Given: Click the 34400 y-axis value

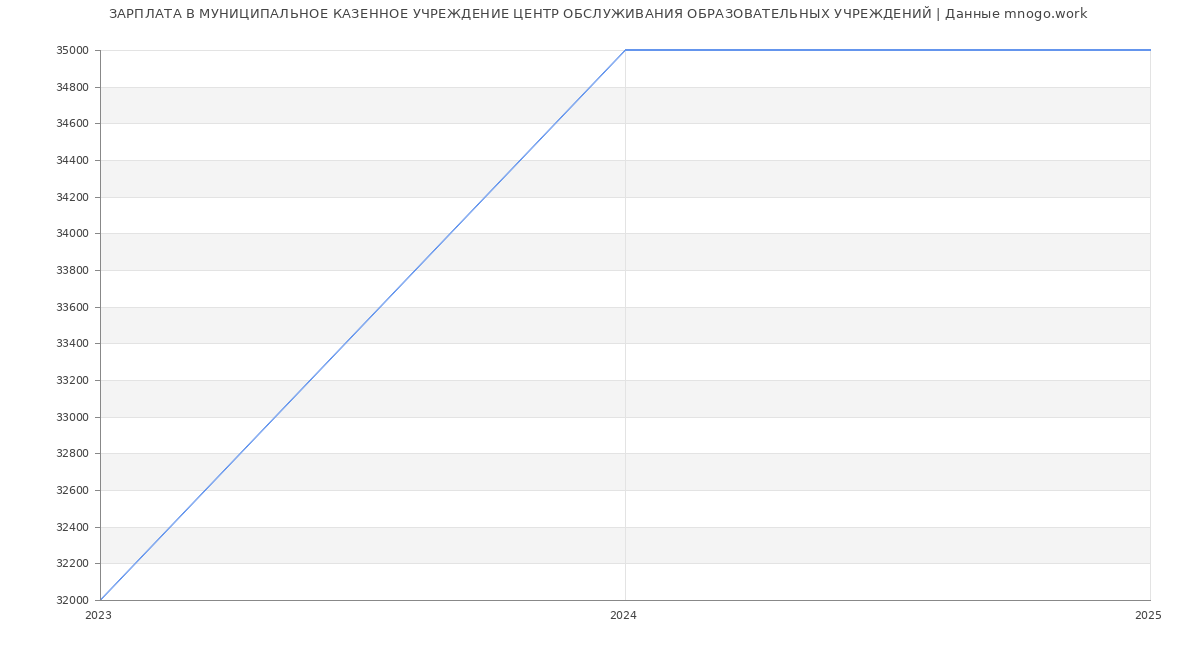Looking at the screenshot, I should (x=72, y=161).
